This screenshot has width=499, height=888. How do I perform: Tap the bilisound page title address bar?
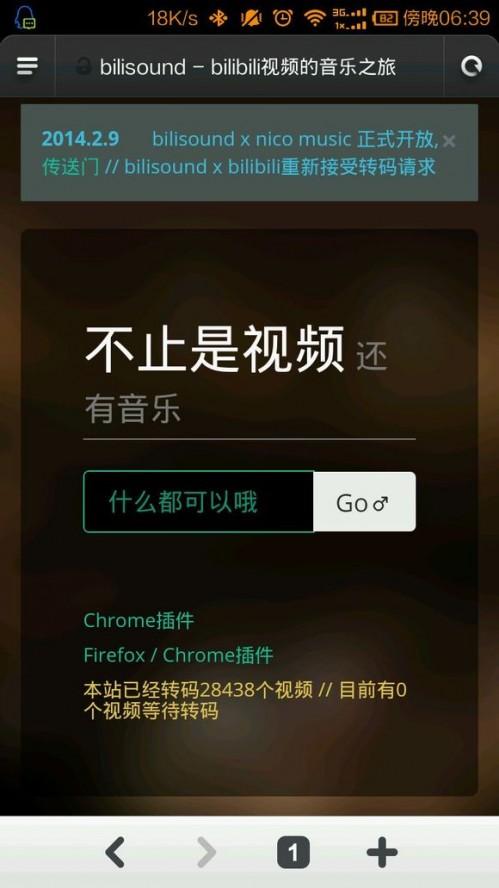click(x=248, y=67)
